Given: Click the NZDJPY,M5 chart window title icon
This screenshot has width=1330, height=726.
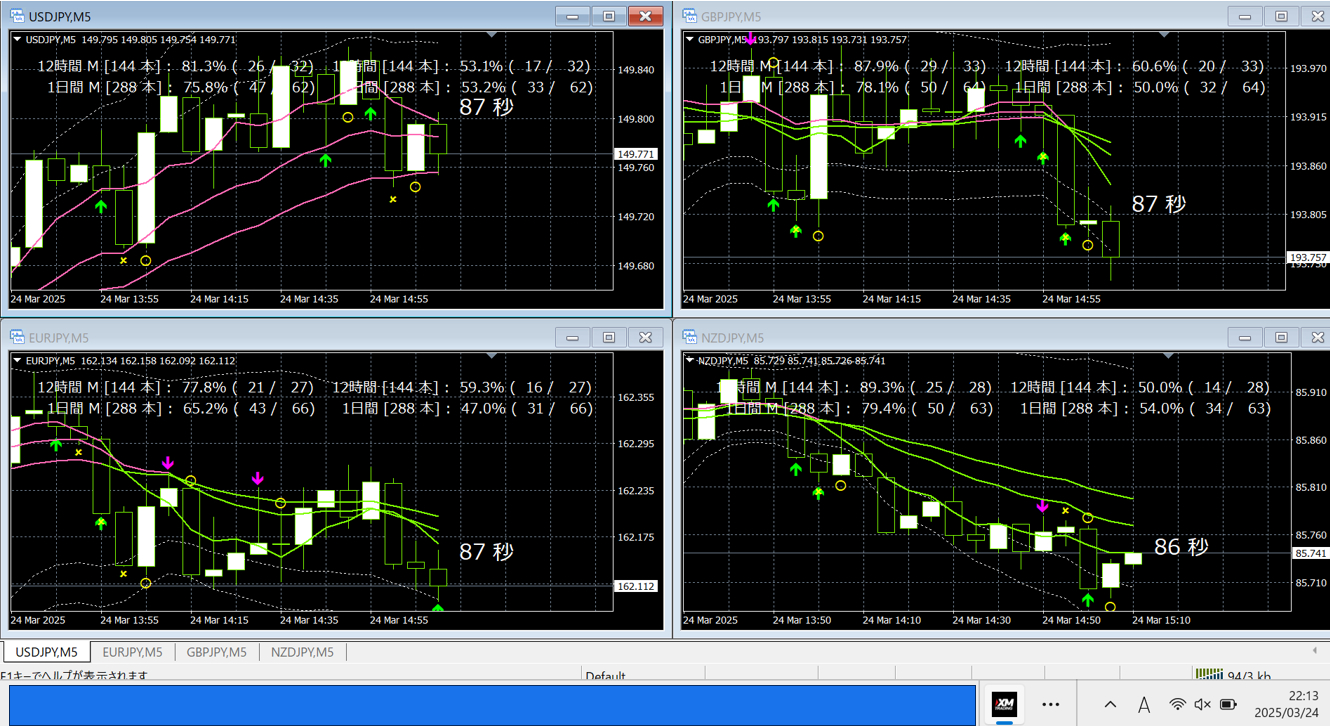Looking at the screenshot, I should tap(689, 338).
